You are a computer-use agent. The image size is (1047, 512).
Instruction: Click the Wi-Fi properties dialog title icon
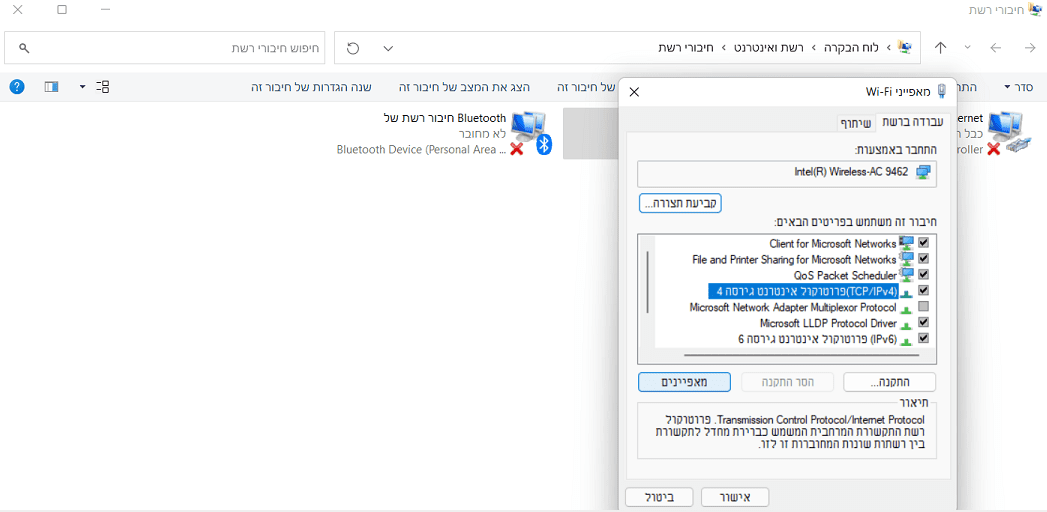point(941,91)
